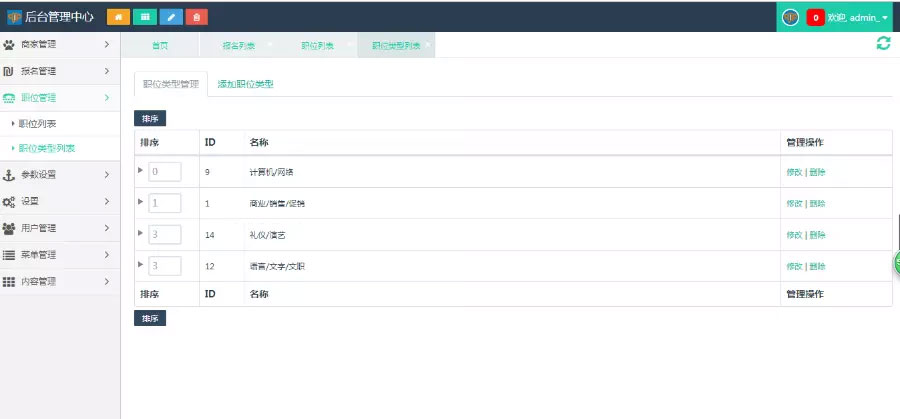Click the orange home icon button

(118, 17)
